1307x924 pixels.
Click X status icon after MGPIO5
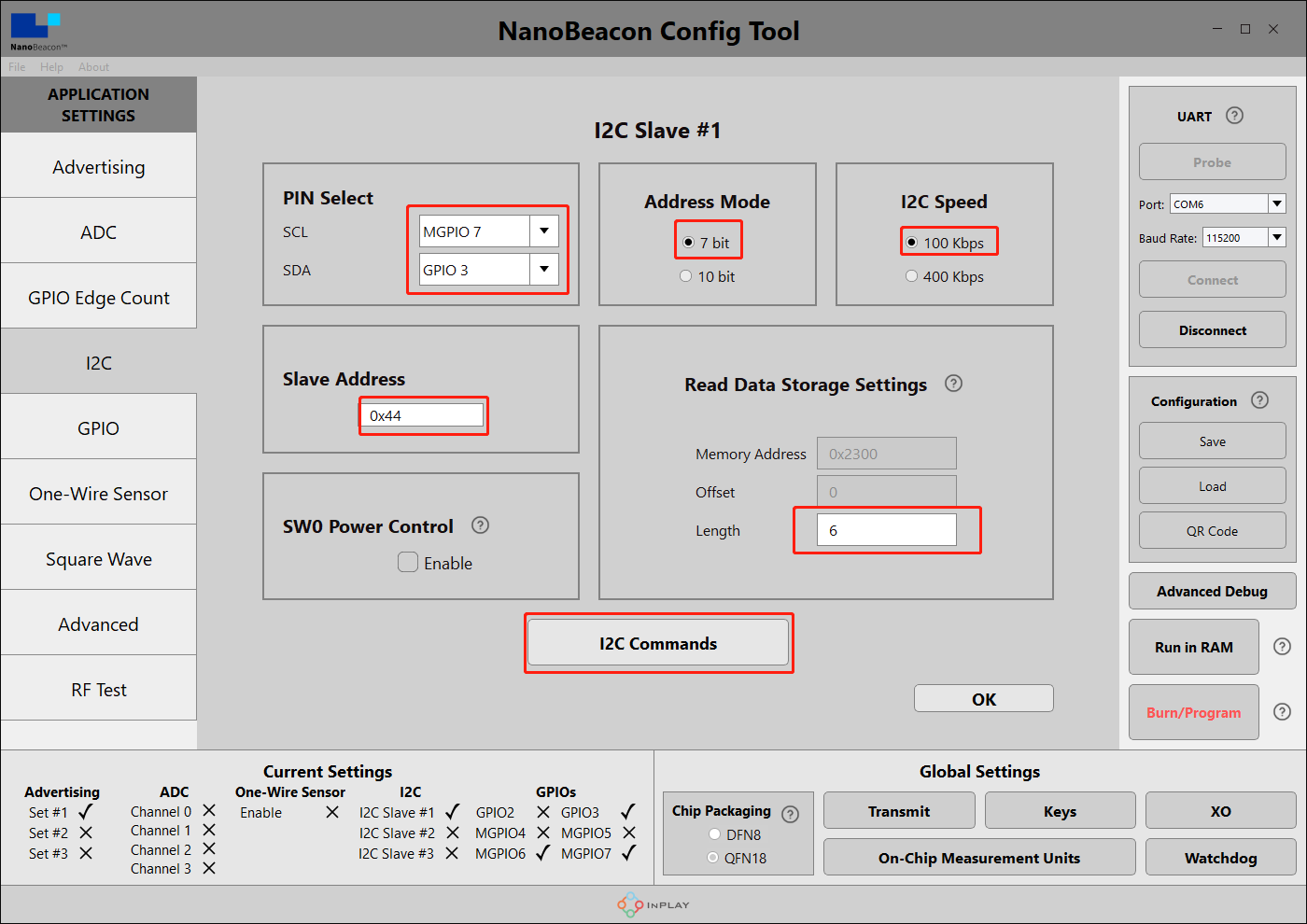click(629, 833)
